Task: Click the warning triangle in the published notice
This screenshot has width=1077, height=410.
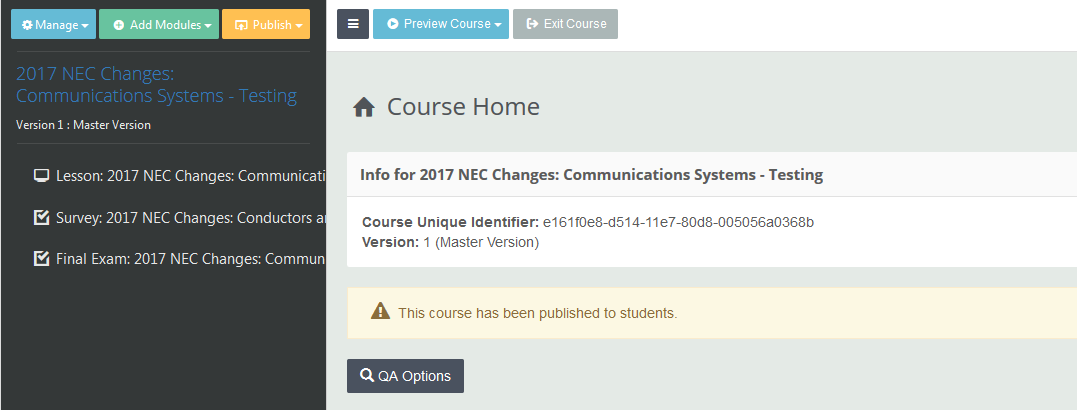Action: click(x=380, y=312)
